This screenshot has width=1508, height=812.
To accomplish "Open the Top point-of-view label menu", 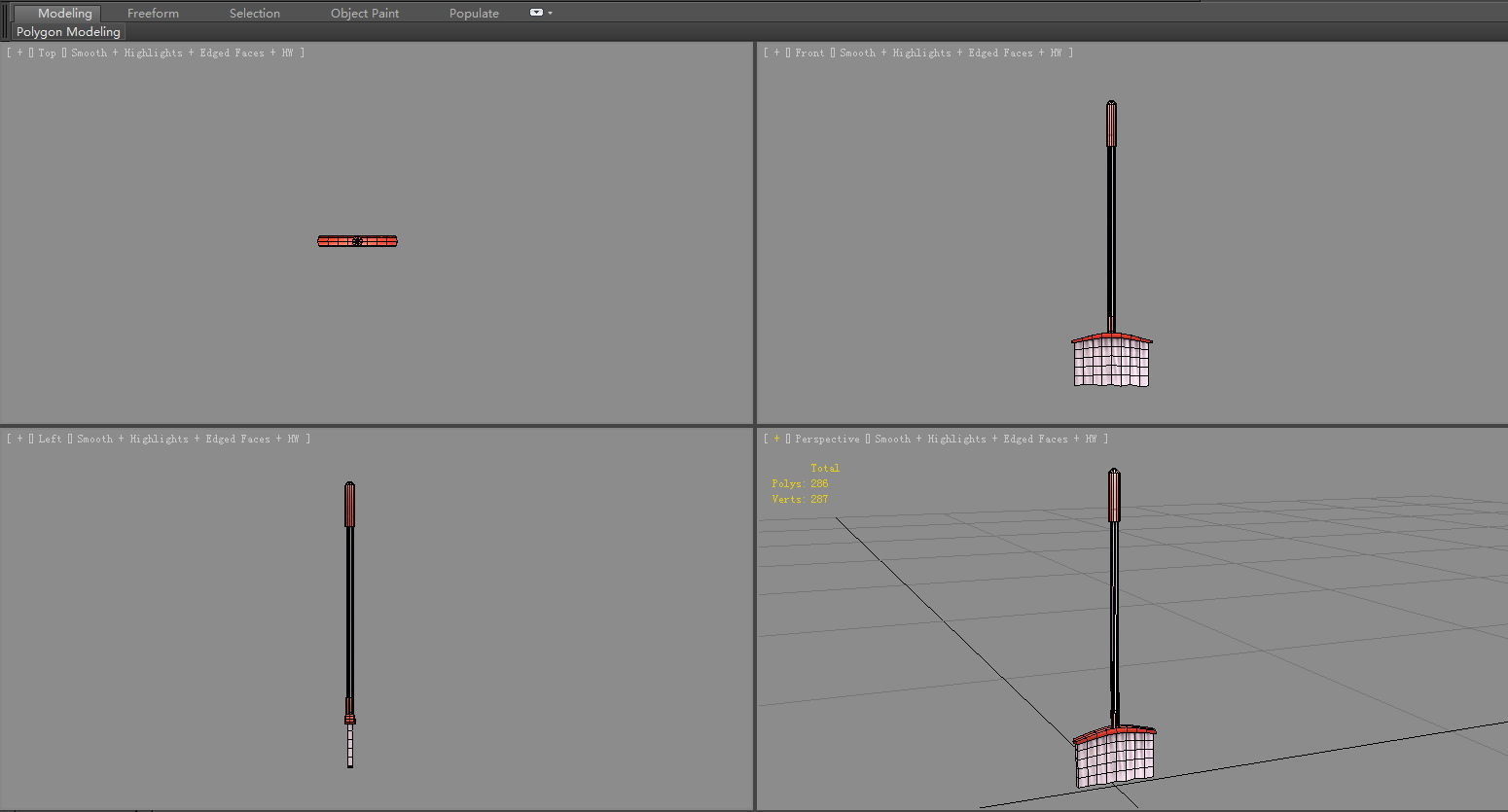I will point(46,53).
